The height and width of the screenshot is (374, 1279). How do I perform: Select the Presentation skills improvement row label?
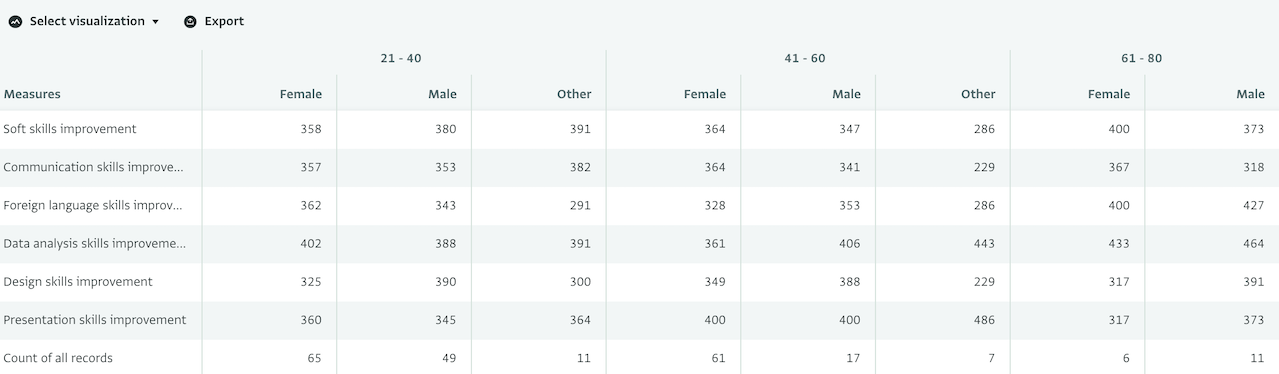point(95,319)
